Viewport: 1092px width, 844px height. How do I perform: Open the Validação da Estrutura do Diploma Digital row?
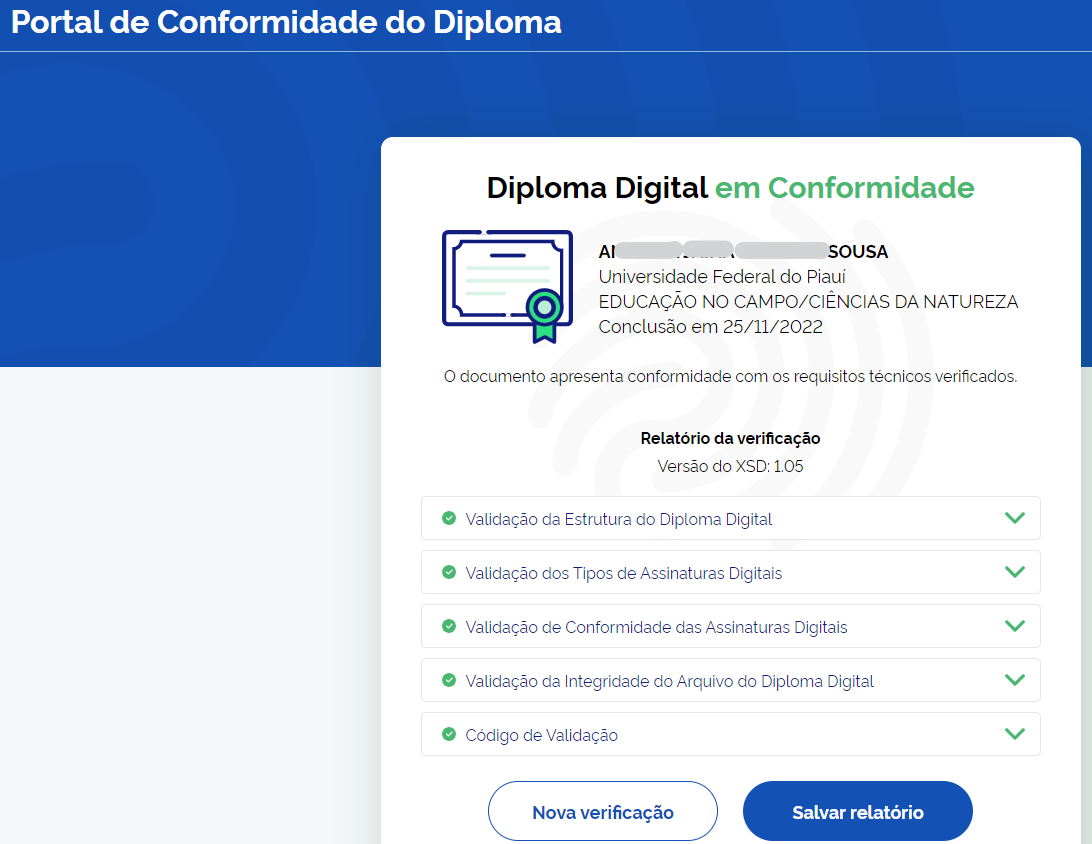coord(731,518)
